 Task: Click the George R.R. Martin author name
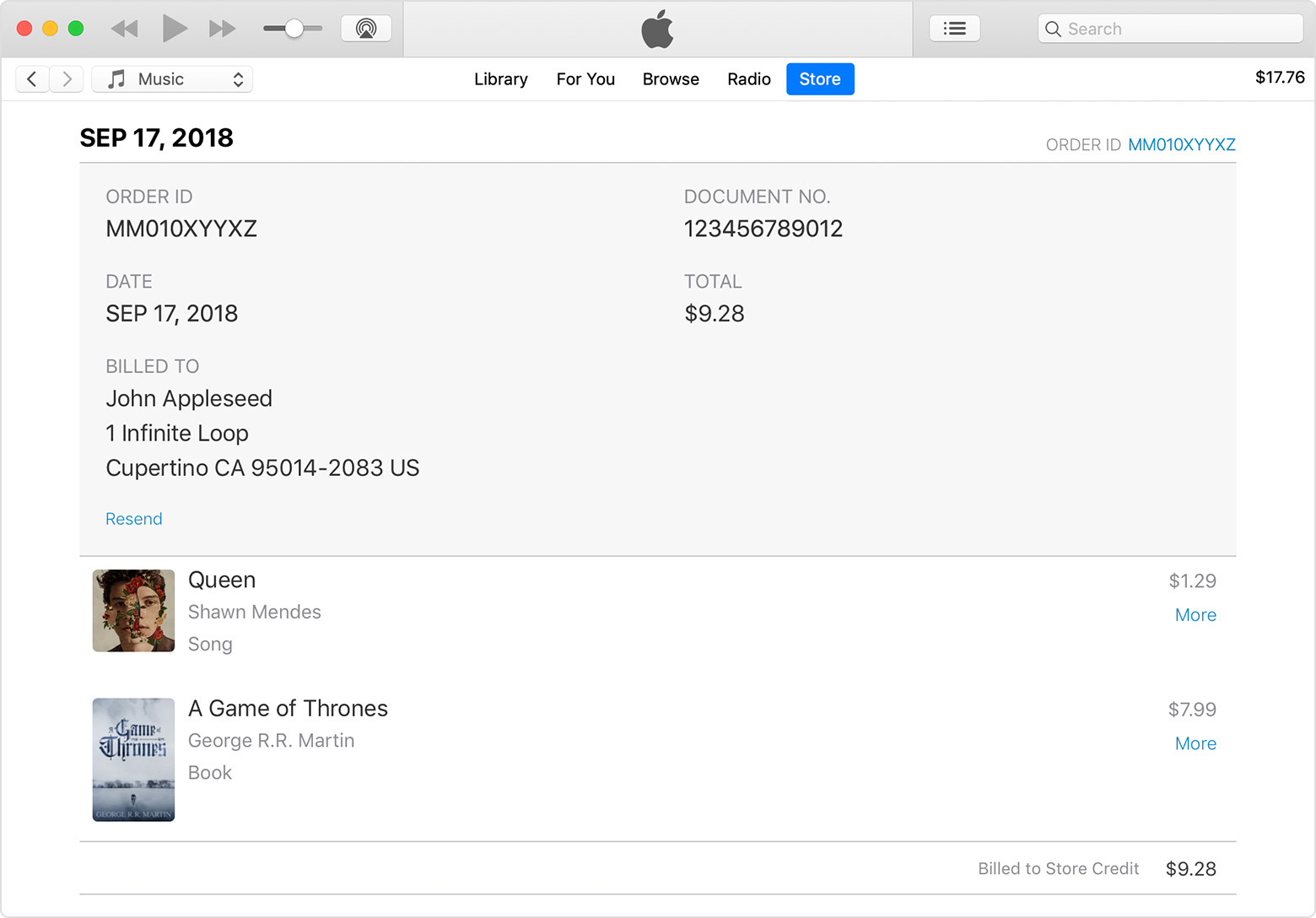(271, 741)
